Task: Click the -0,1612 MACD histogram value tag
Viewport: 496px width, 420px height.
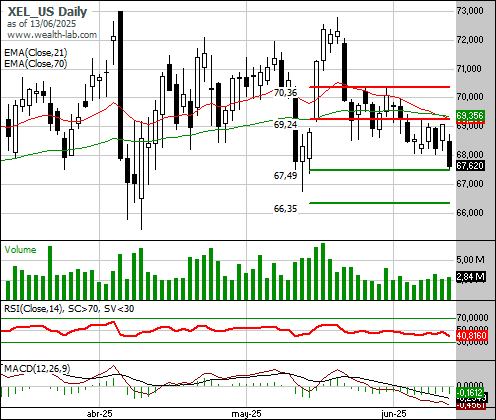Action: (x=470, y=392)
